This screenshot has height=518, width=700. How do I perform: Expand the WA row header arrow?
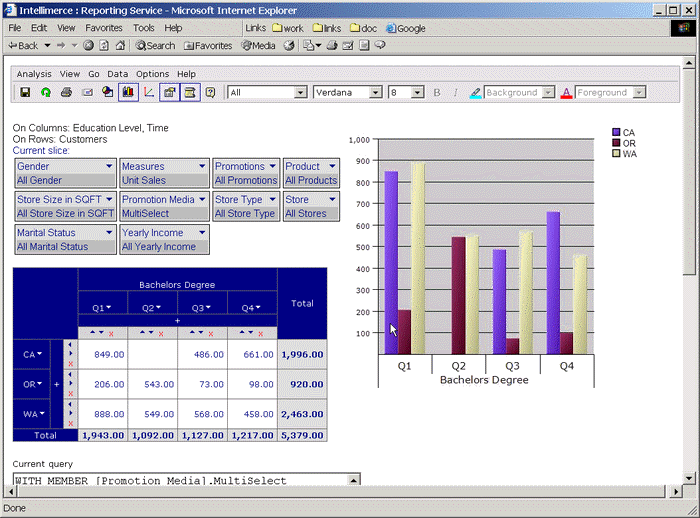point(42,414)
